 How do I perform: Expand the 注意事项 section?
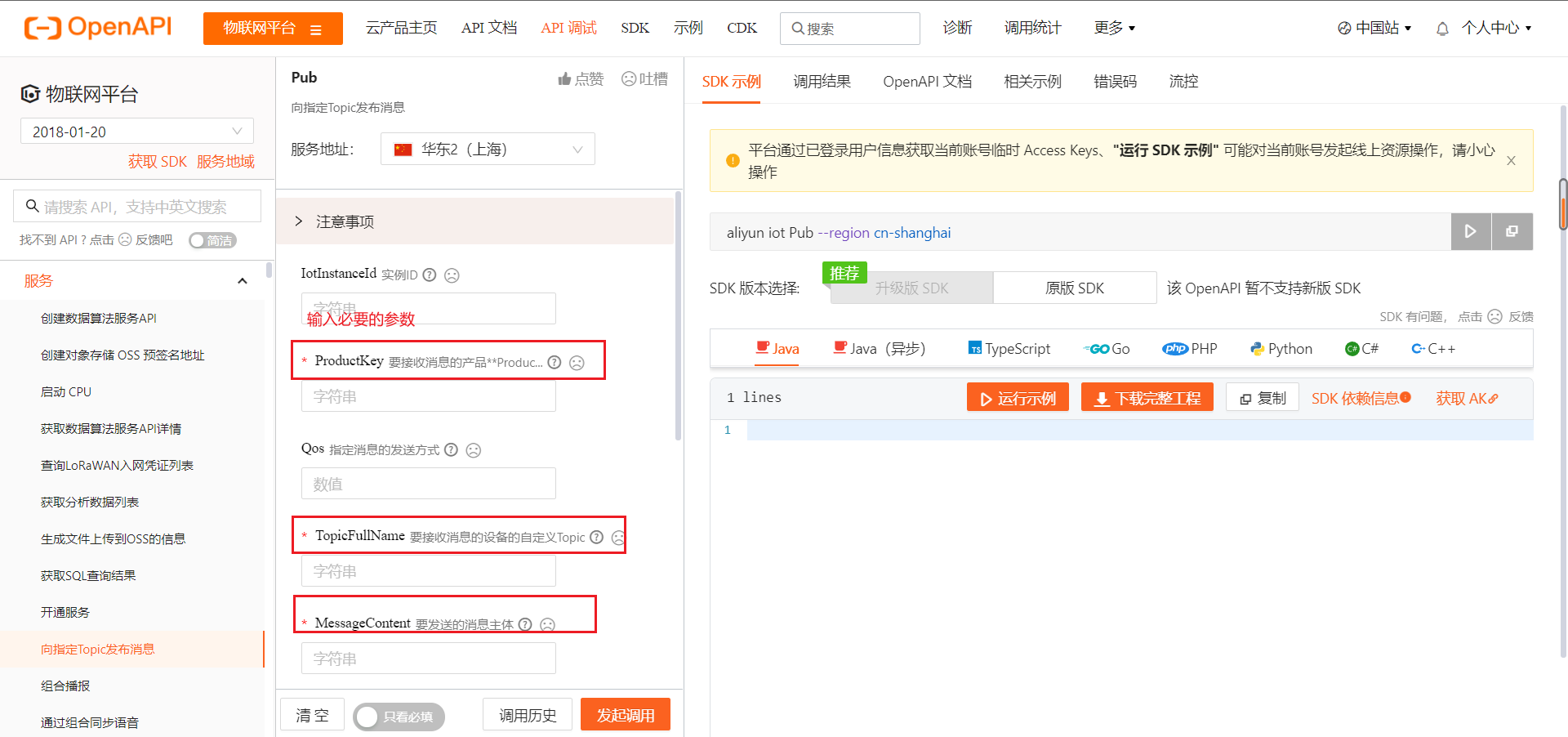tap(476, 221)
